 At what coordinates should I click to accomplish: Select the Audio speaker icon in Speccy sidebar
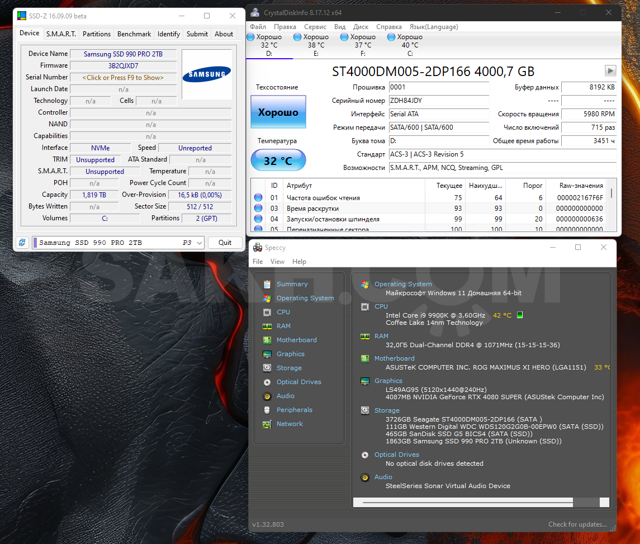coord(267,396)
